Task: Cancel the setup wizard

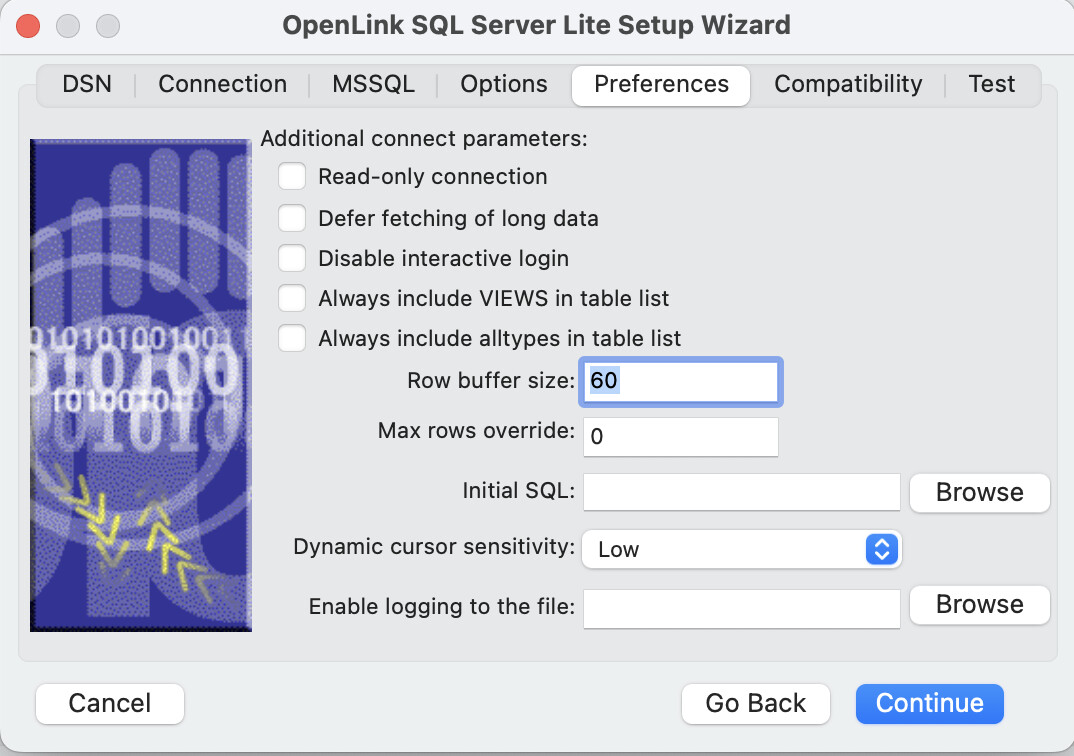Action: pos(110,704)
